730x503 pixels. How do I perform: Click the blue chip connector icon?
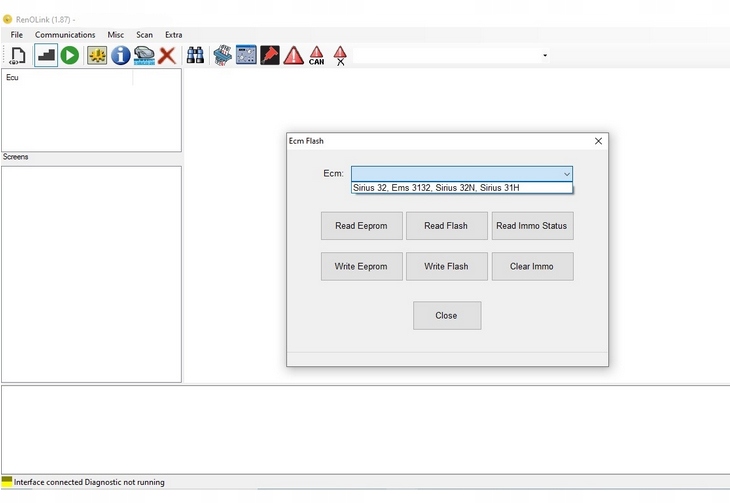(223, 55)
